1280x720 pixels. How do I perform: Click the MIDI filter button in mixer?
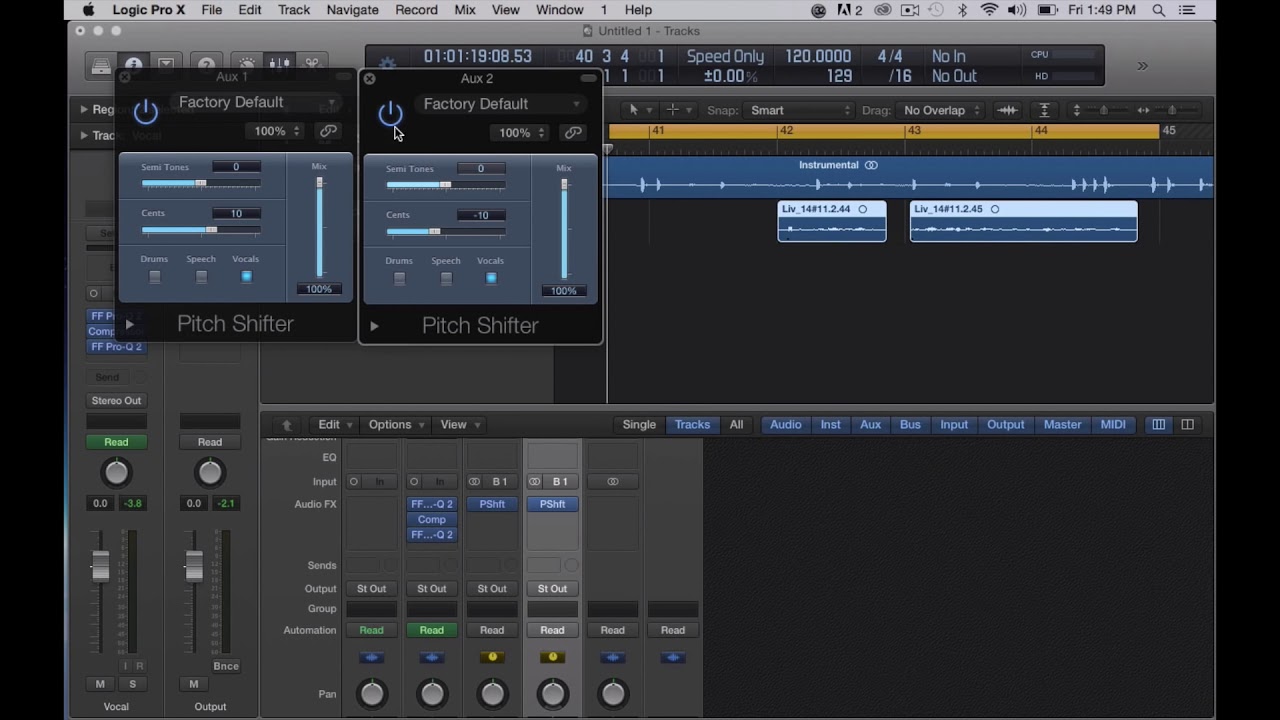pos(1113,425)
